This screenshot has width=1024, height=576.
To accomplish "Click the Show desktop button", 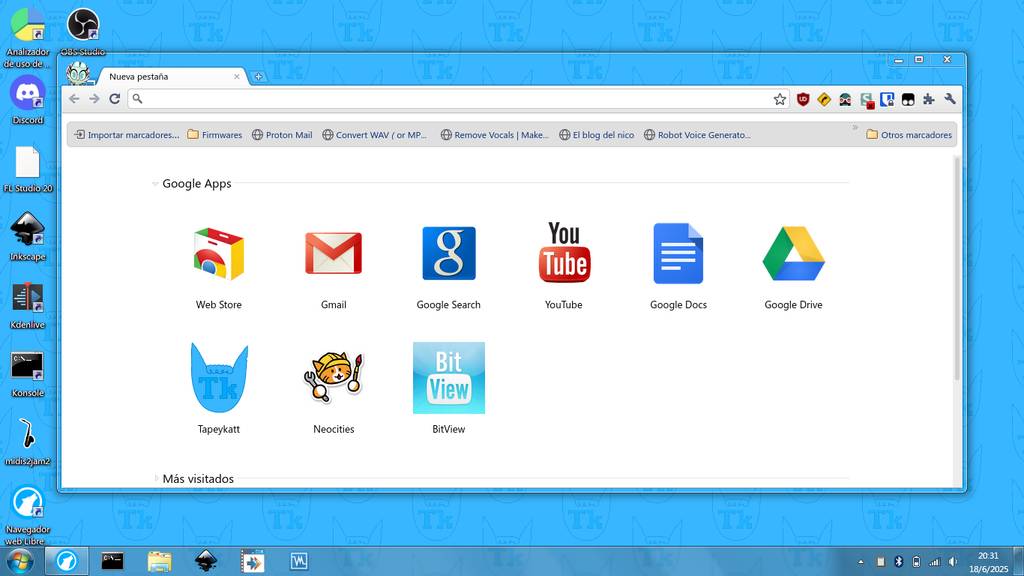I will tap(1019, 562).
